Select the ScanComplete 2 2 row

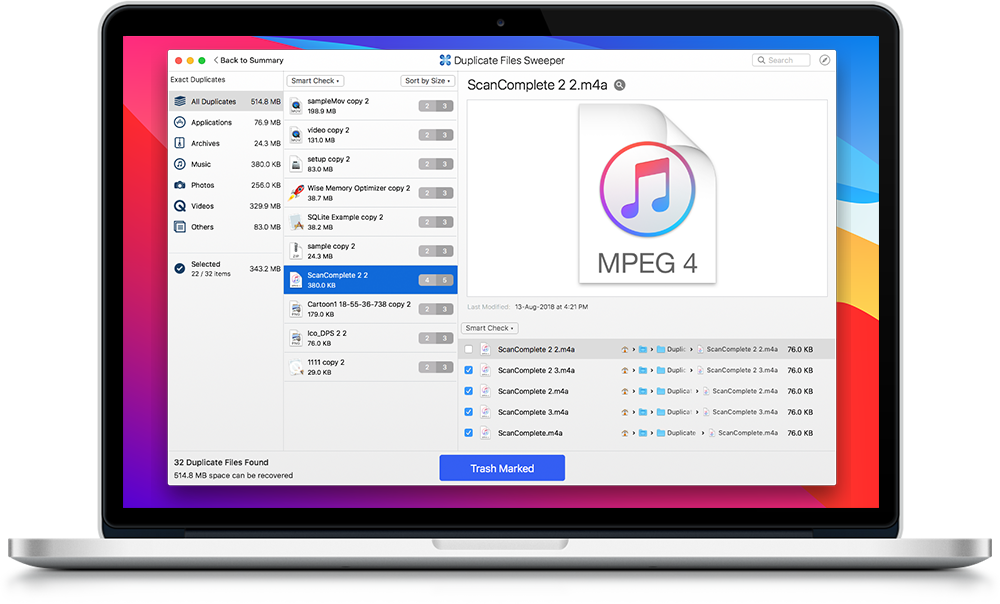[371, 280]
